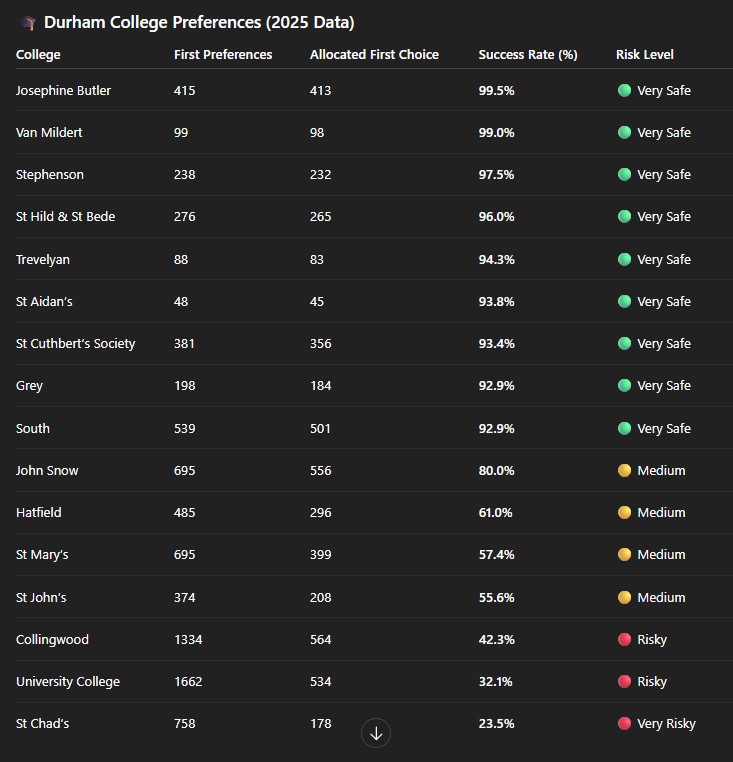This screenshot has height=762, width=733.
Task: Click the First Preferences column header
Action: pos(223,54)
